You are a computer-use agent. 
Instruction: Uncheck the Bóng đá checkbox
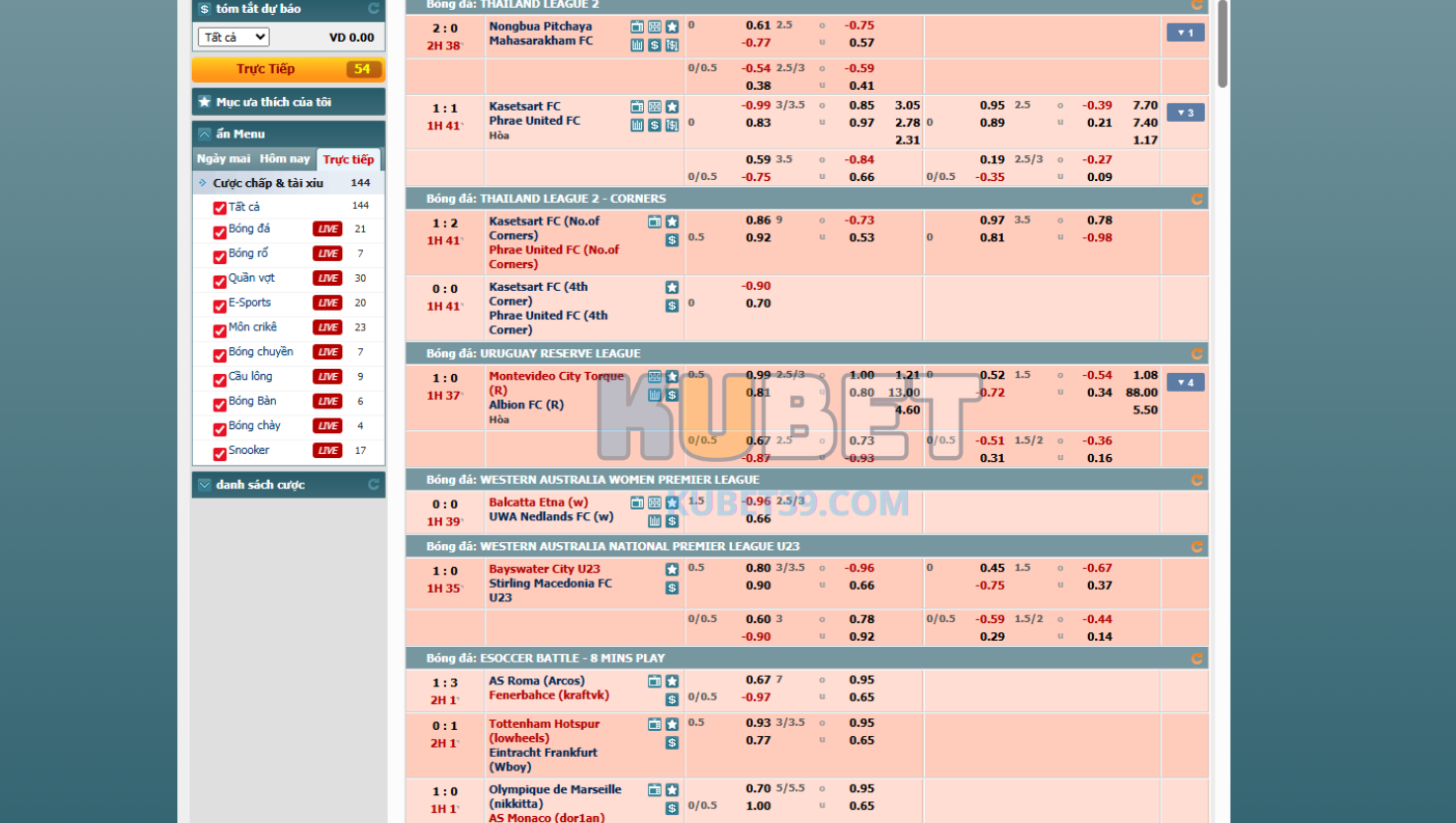click(220, 231)
